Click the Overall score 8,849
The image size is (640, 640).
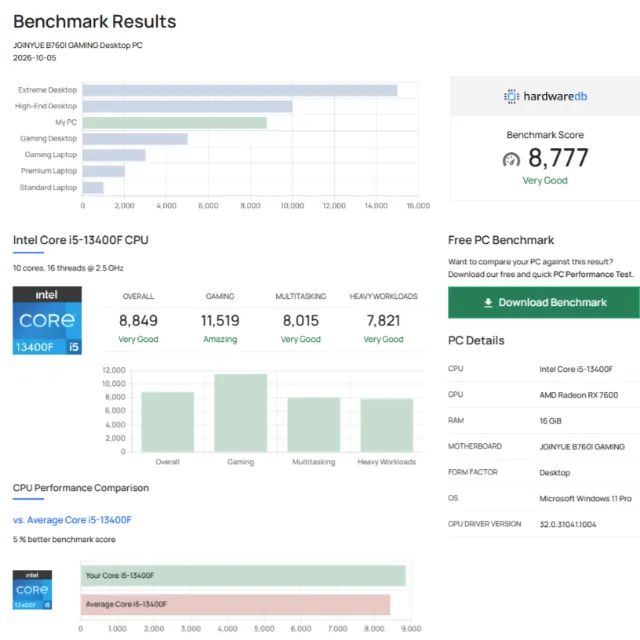click(138, 321)
